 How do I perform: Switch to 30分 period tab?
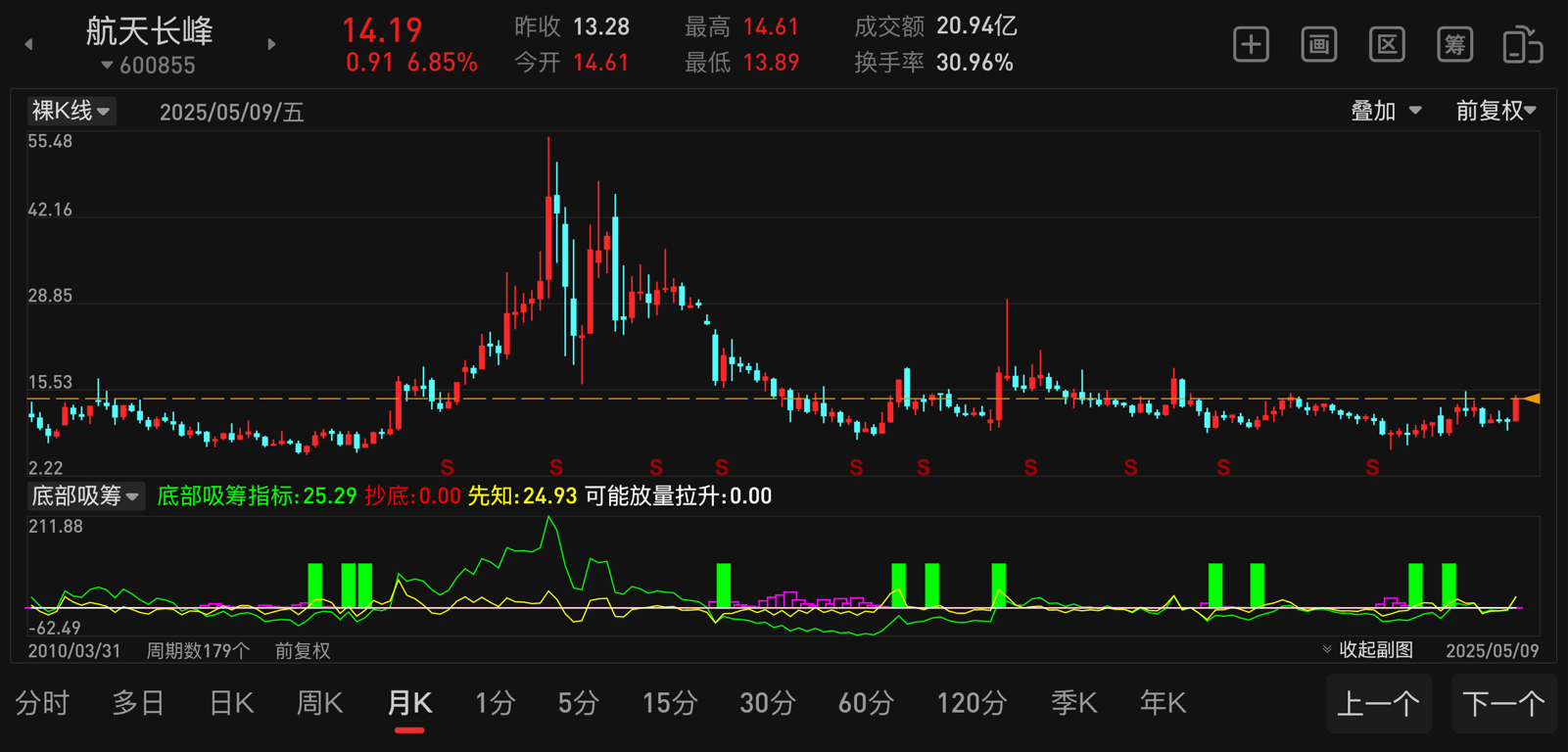pos(768,703)
